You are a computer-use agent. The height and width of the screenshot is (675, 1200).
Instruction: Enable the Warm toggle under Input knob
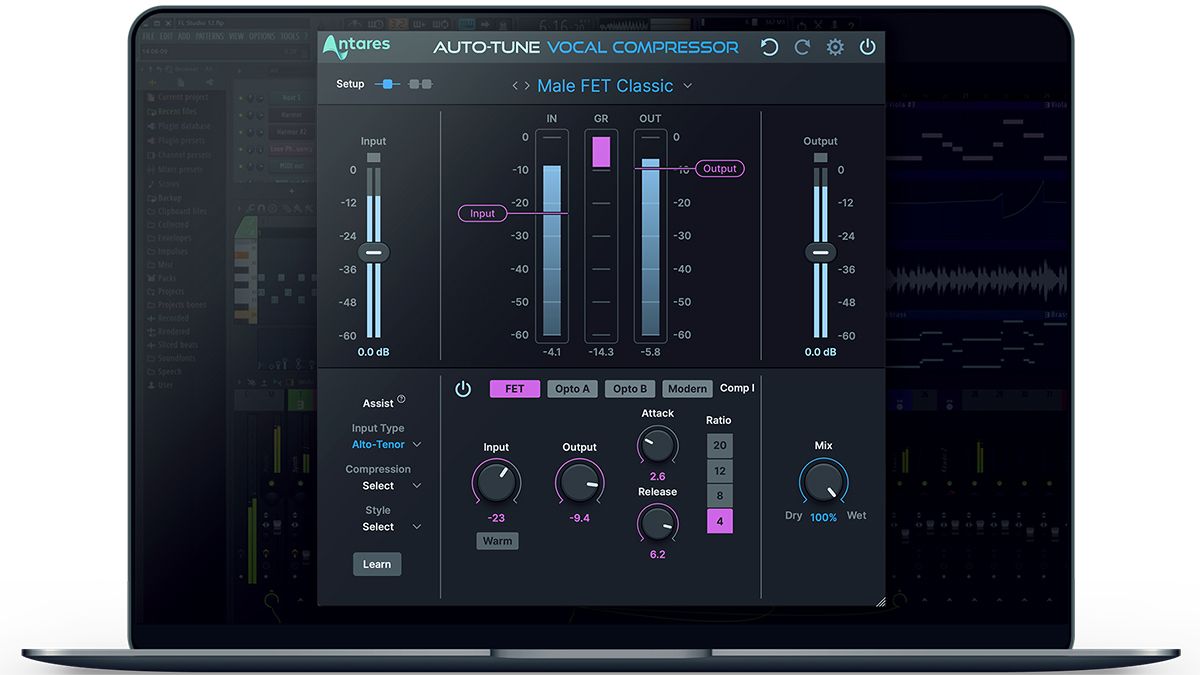click(x=497, y=541)
